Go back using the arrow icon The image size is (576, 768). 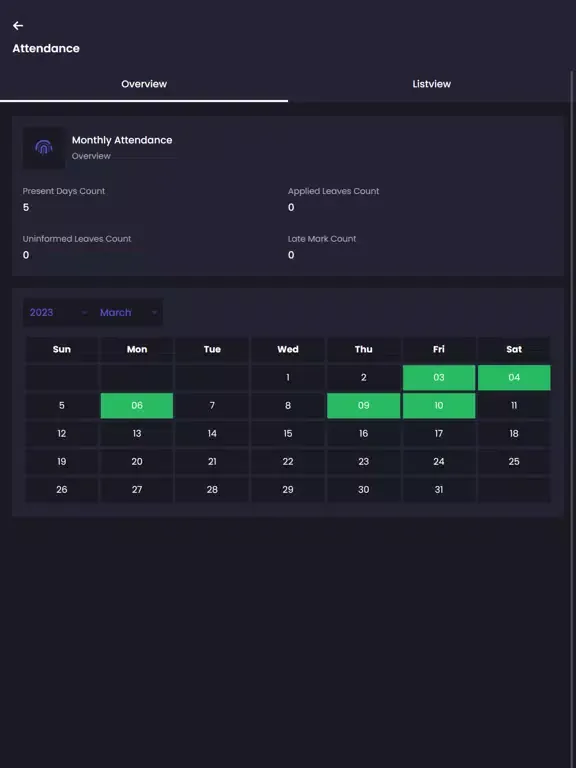[18, 25]
